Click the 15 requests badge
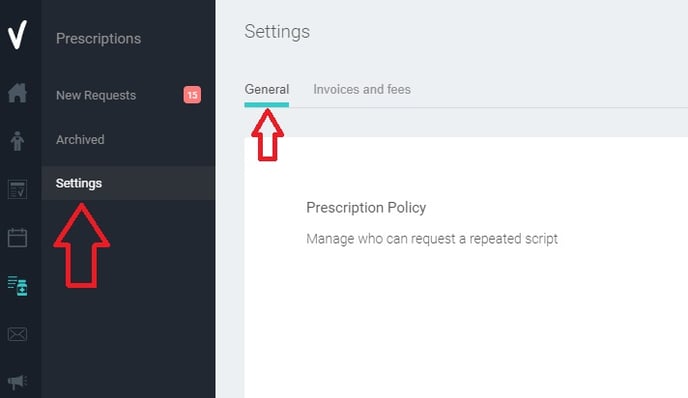Screen dimensions: 688x398 (x=192, y=95)
